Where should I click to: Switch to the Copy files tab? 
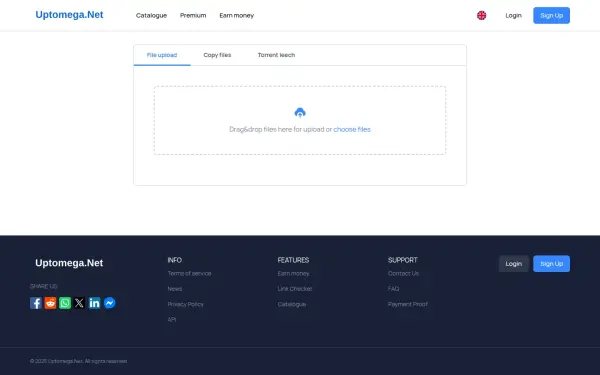[217, 55]
